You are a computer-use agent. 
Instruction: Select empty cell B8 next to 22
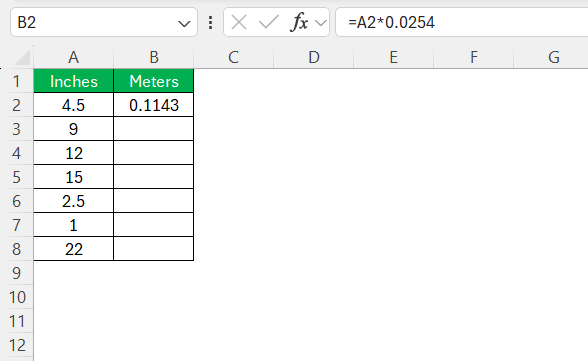click(154, 249)
